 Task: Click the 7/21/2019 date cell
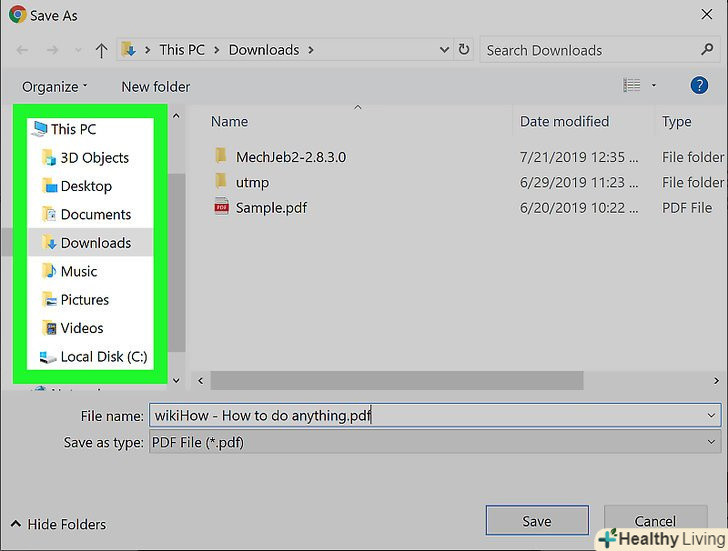[578, 157]
